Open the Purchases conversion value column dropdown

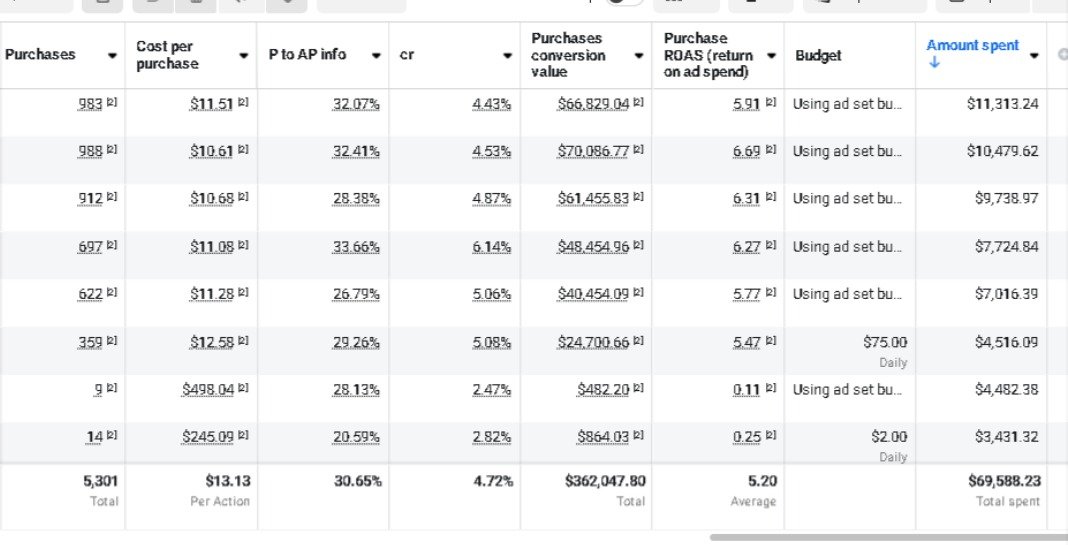pos(639,56)
